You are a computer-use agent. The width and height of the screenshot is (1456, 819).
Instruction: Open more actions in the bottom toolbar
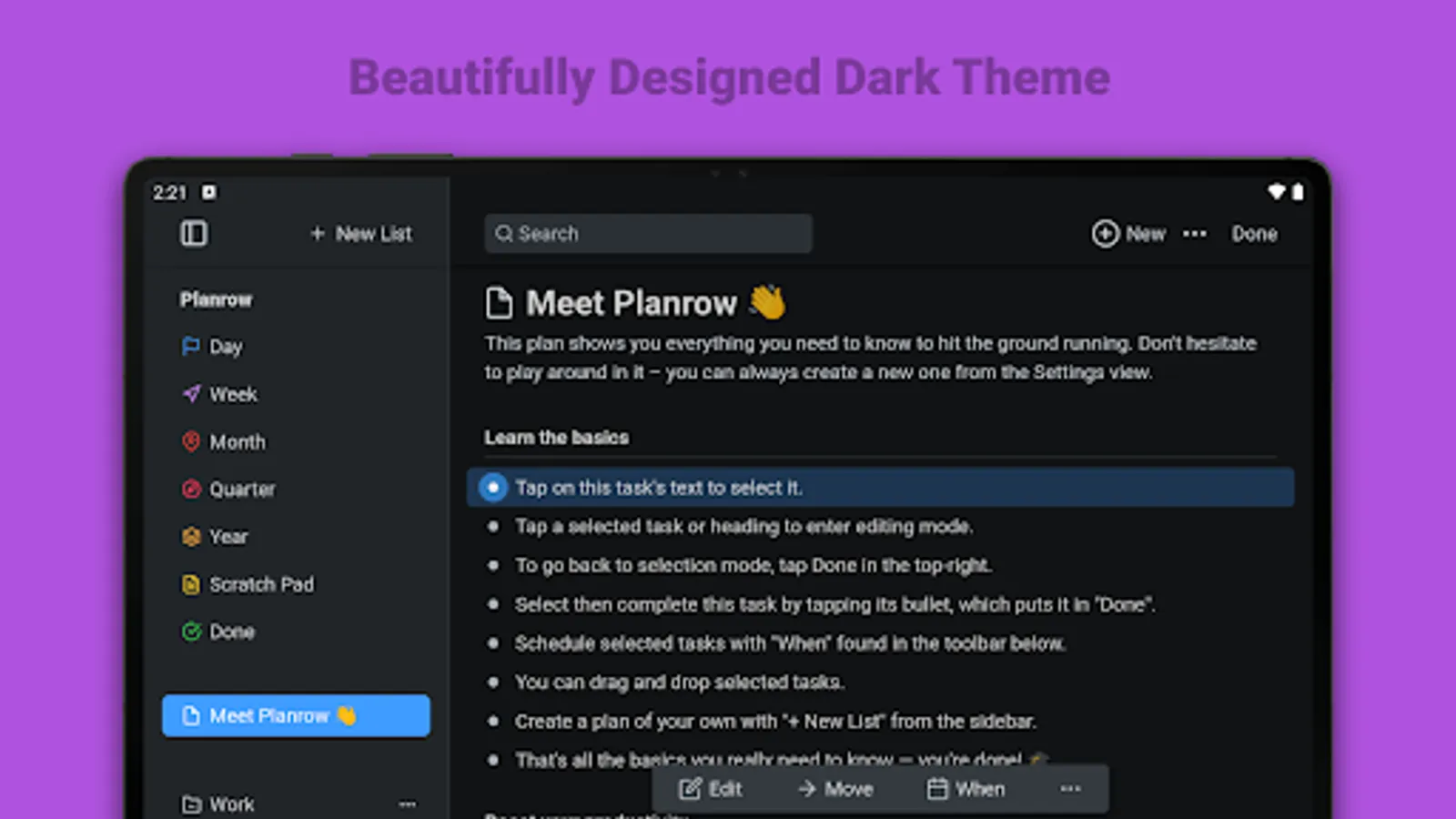(x=1071, y=789)
